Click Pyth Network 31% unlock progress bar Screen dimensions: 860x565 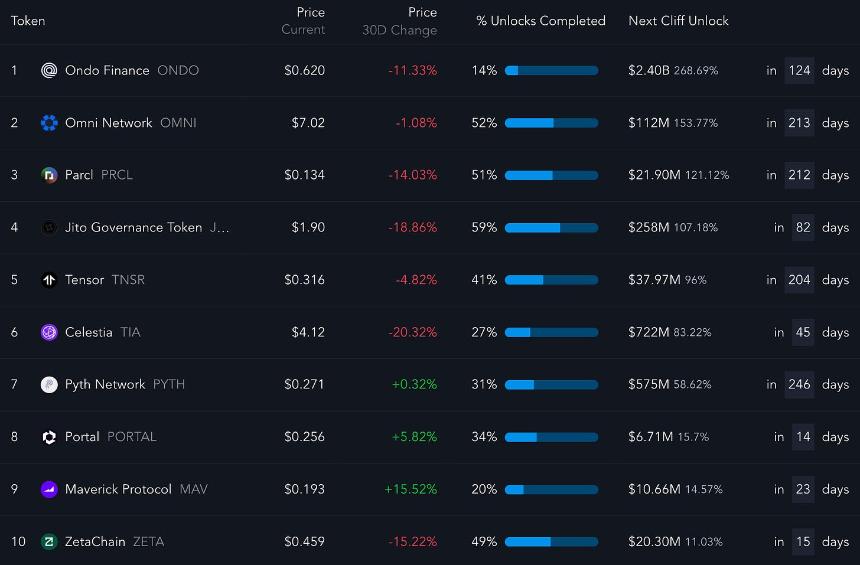pyautogui.click(x=551, y=385)
